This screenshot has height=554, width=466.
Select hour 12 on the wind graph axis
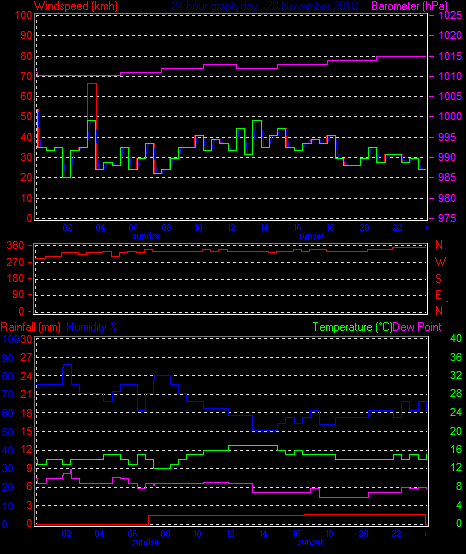click(x=231, y=228)
